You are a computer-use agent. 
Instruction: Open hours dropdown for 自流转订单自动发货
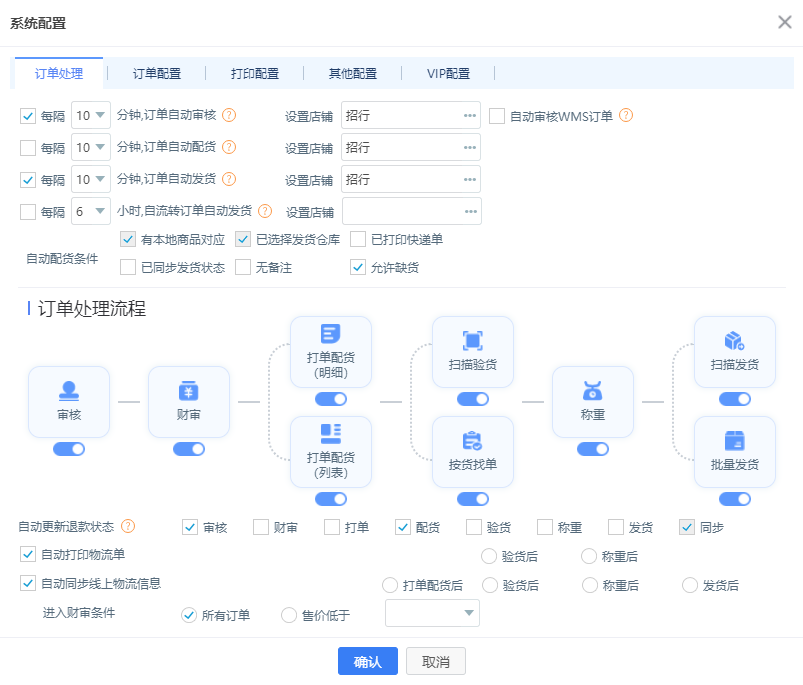[91, 211]
